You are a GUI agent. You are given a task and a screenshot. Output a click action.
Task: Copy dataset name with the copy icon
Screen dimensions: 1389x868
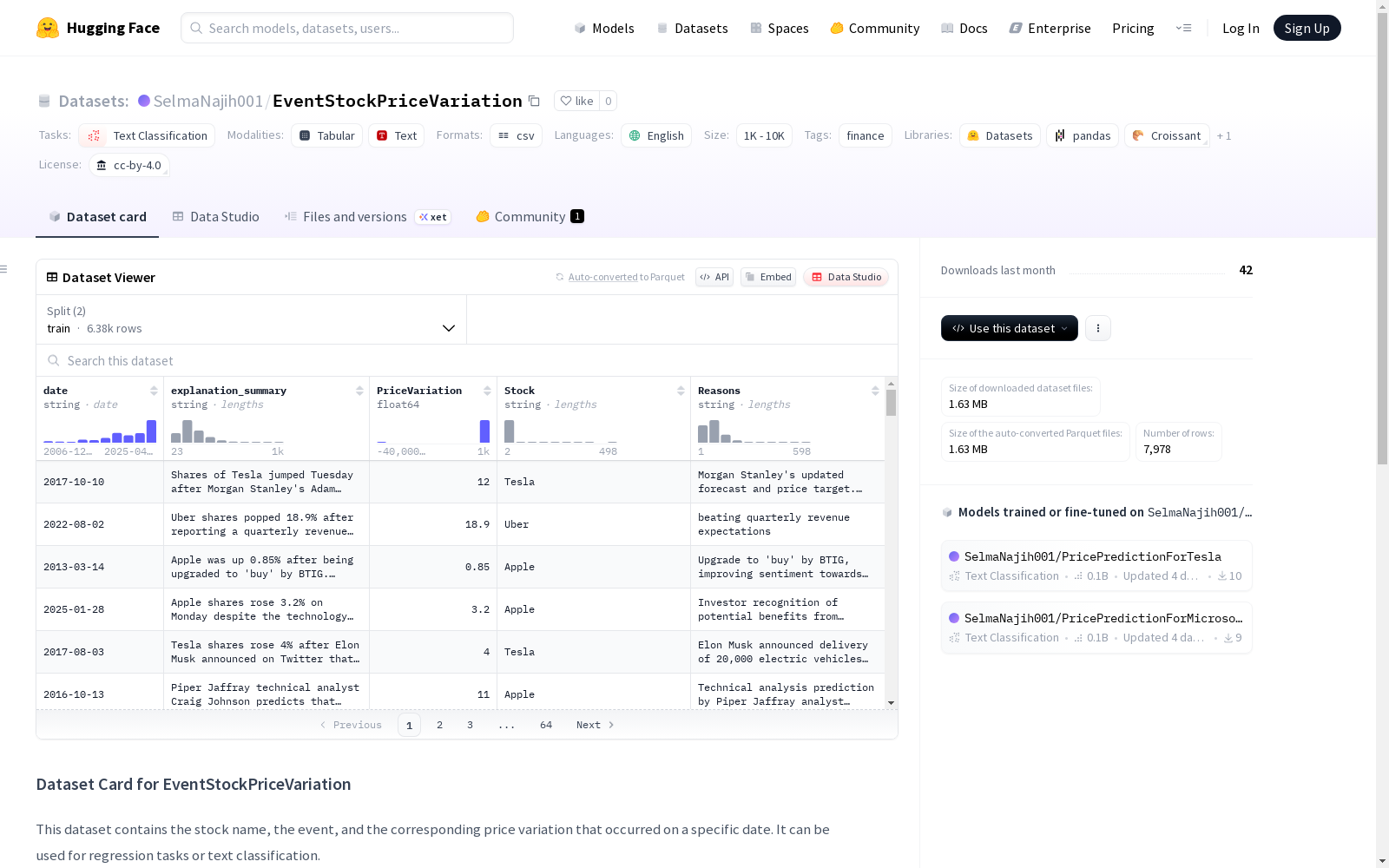535,102
